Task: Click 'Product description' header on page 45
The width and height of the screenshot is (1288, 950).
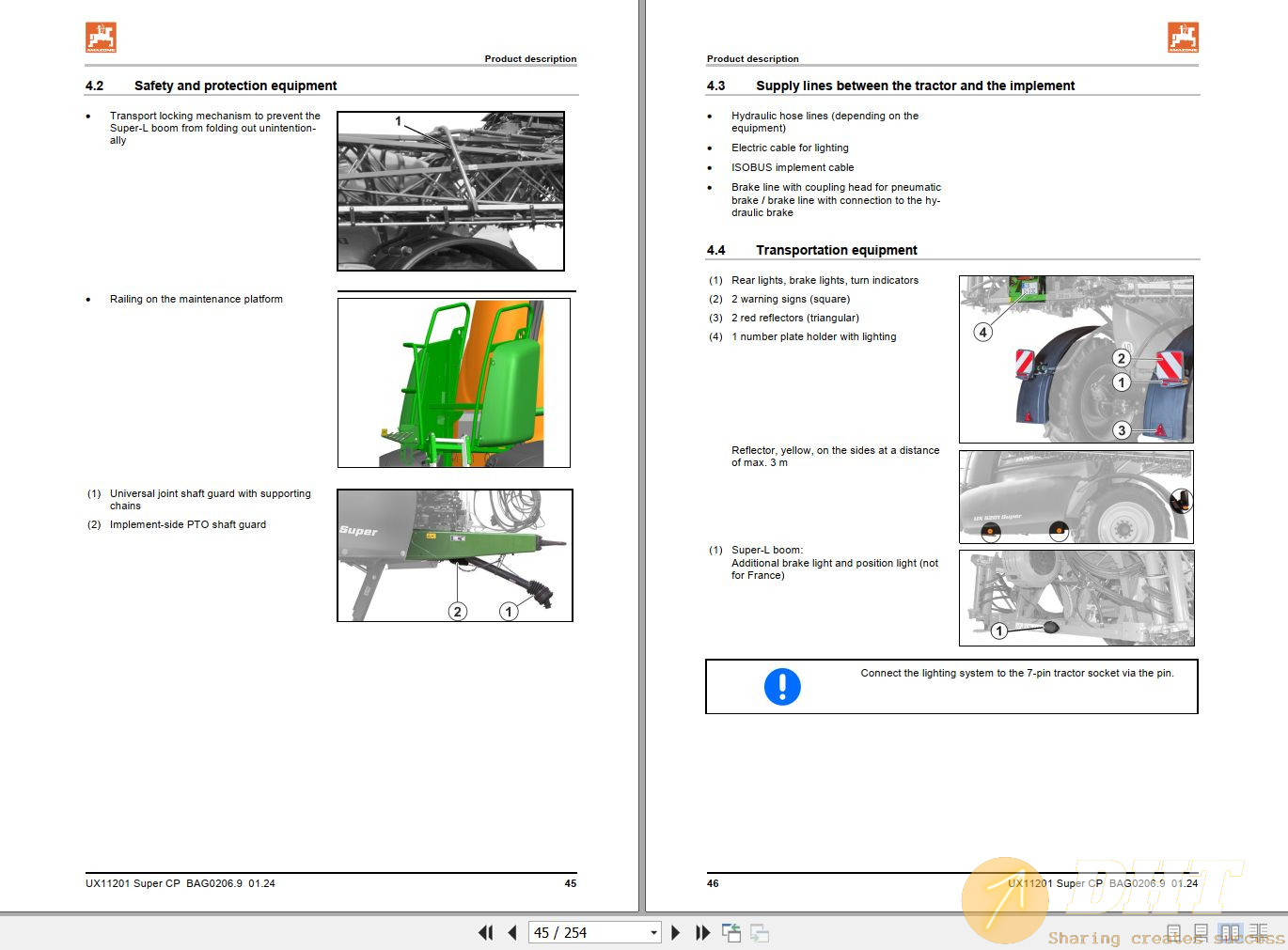Action: (x=530, y=58)
